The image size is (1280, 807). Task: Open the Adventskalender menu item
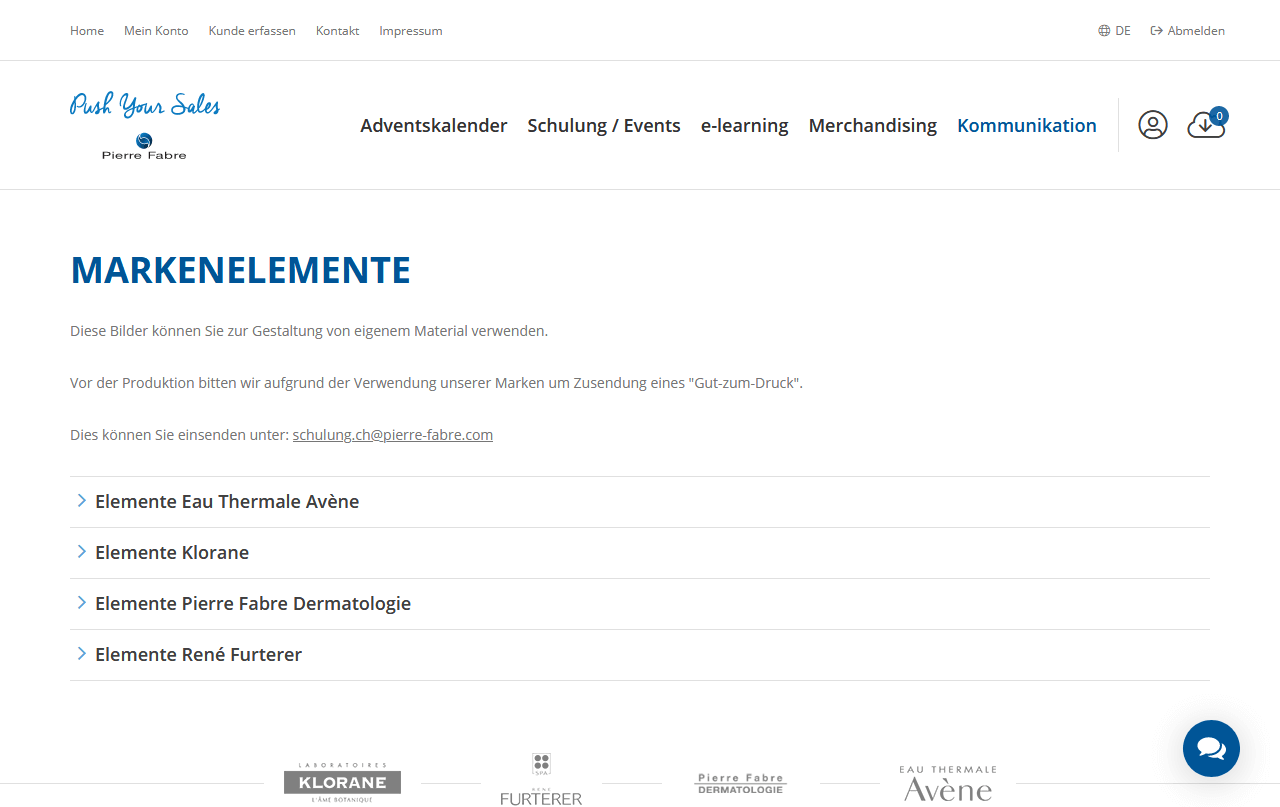(433, 126)
